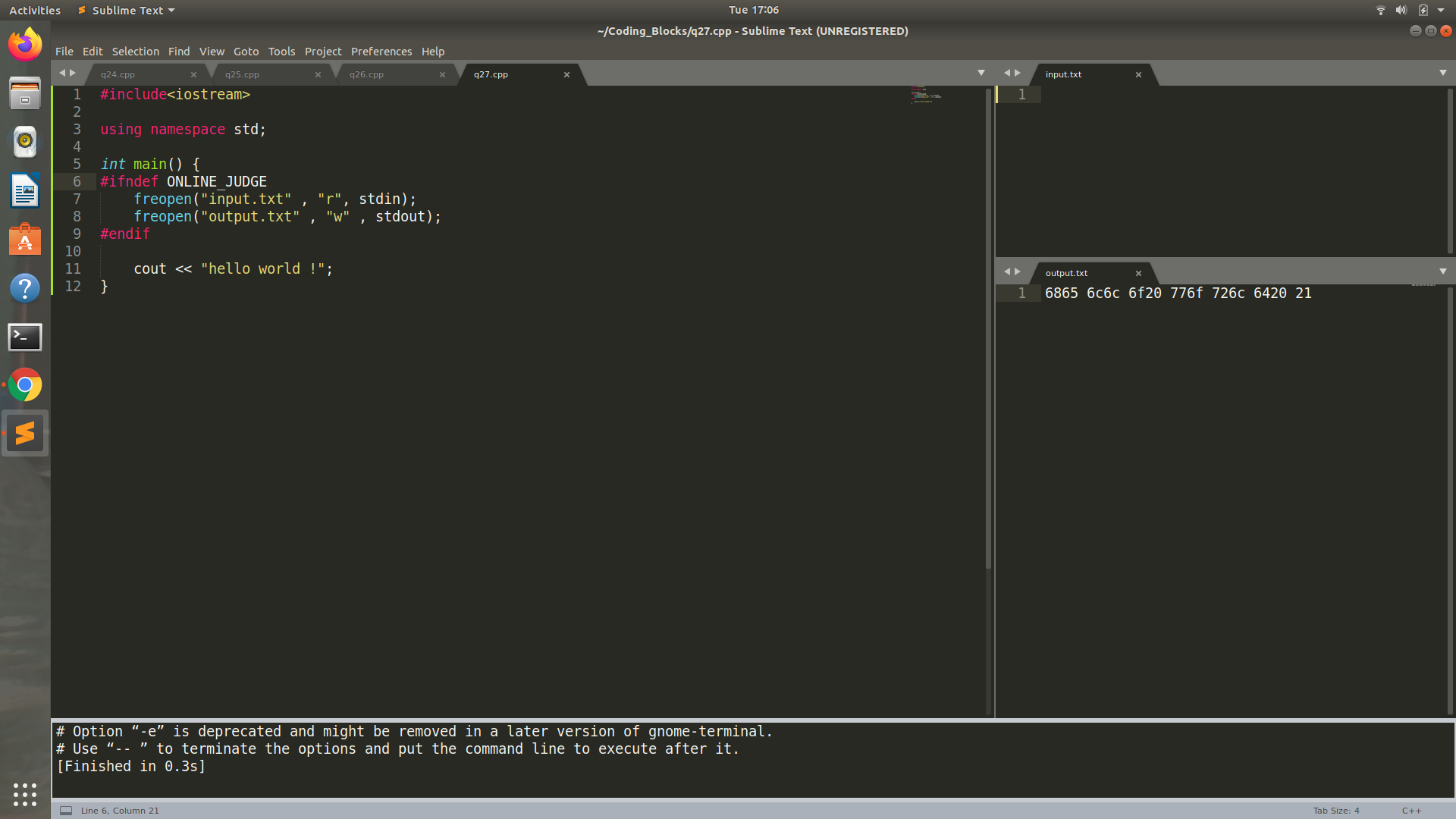Open the Files manager dock icon
This screenshot has height=819, width=1456.
[x=25, y=93]
